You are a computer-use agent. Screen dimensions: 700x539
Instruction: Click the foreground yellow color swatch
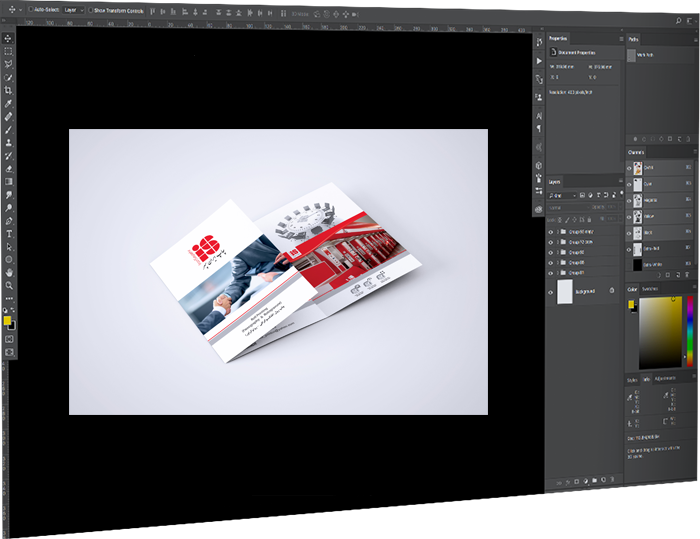(7, 321)
